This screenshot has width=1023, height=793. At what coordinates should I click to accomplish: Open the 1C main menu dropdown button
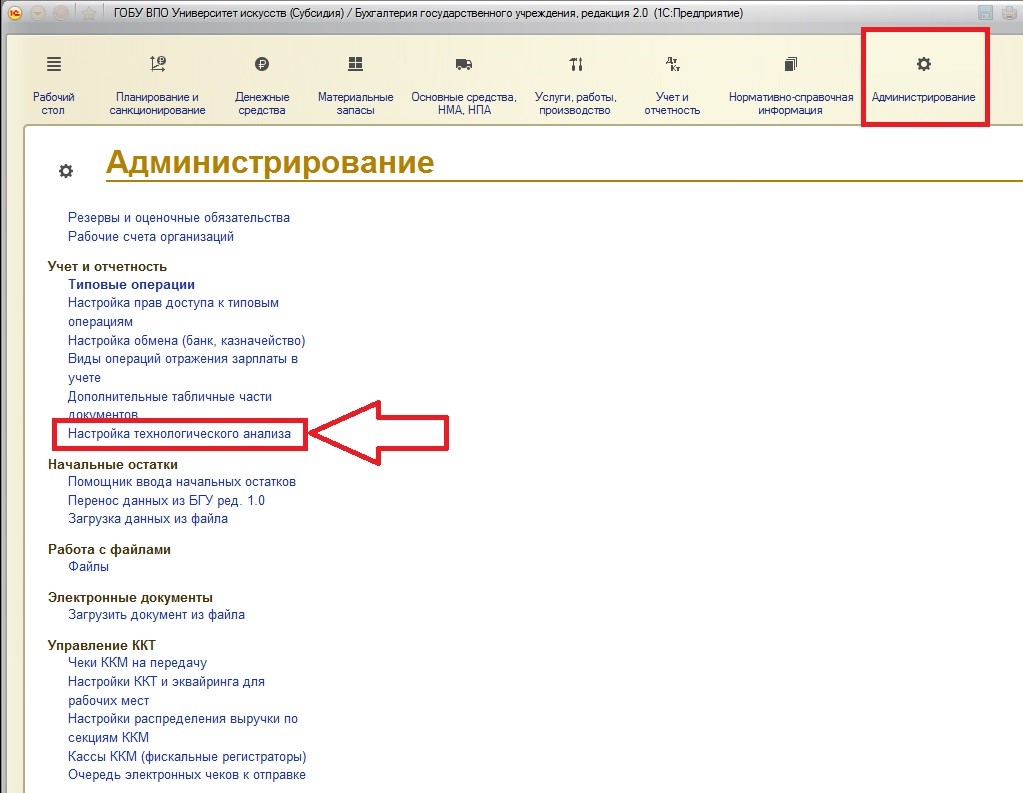tap(37, 12)
